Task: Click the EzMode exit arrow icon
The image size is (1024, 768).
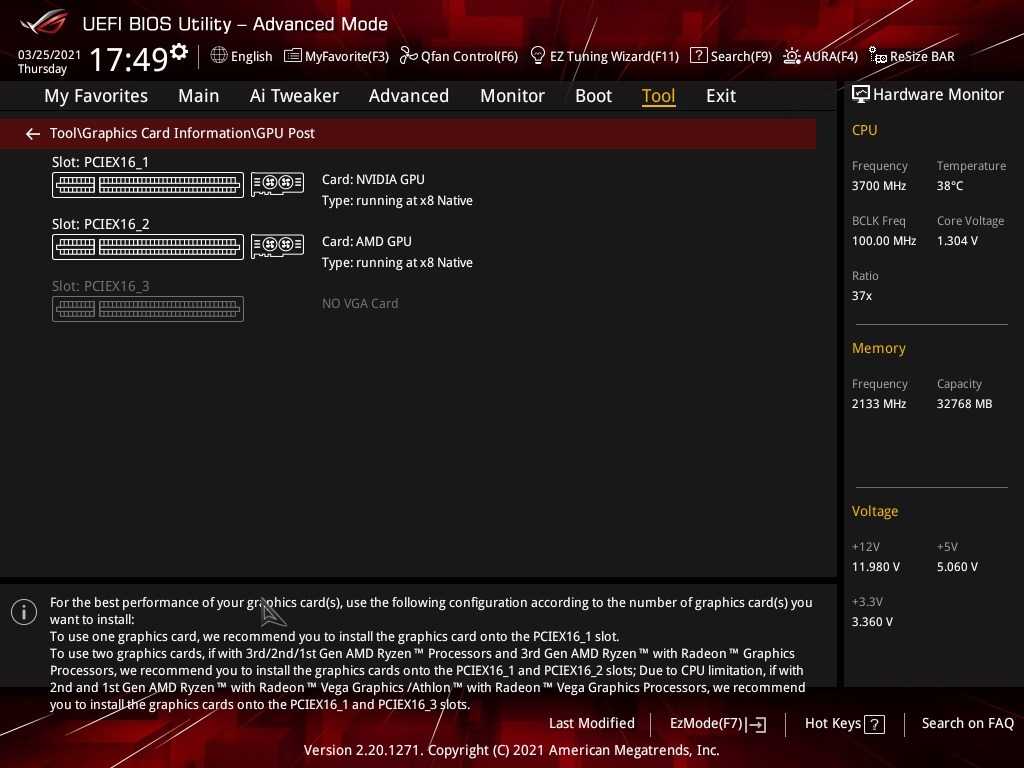Action: pos(756,724)
